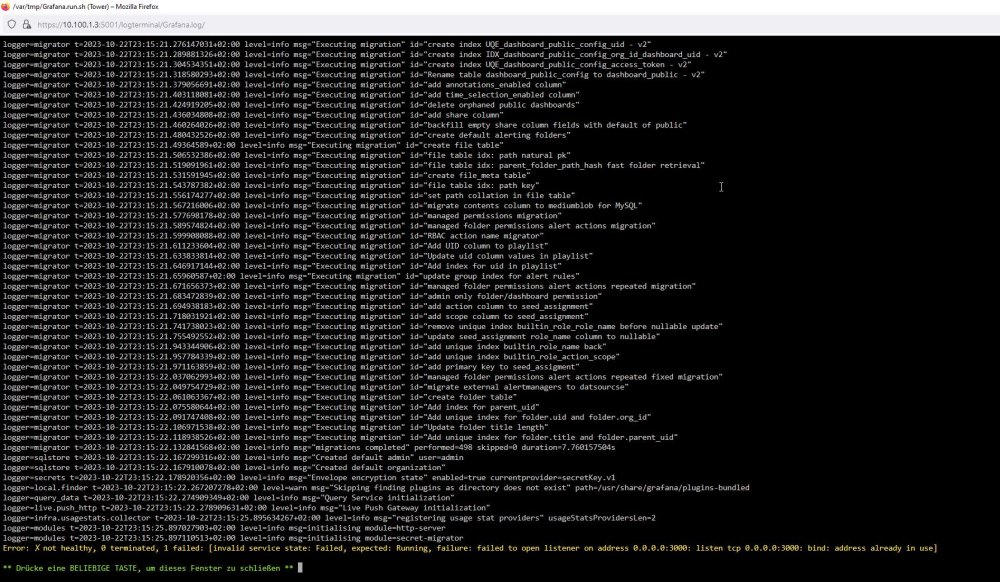This screenshot has width=1000, height=582.
Task: Click the Firefox logo icon in title bar
Action: [x=6, y=6]
